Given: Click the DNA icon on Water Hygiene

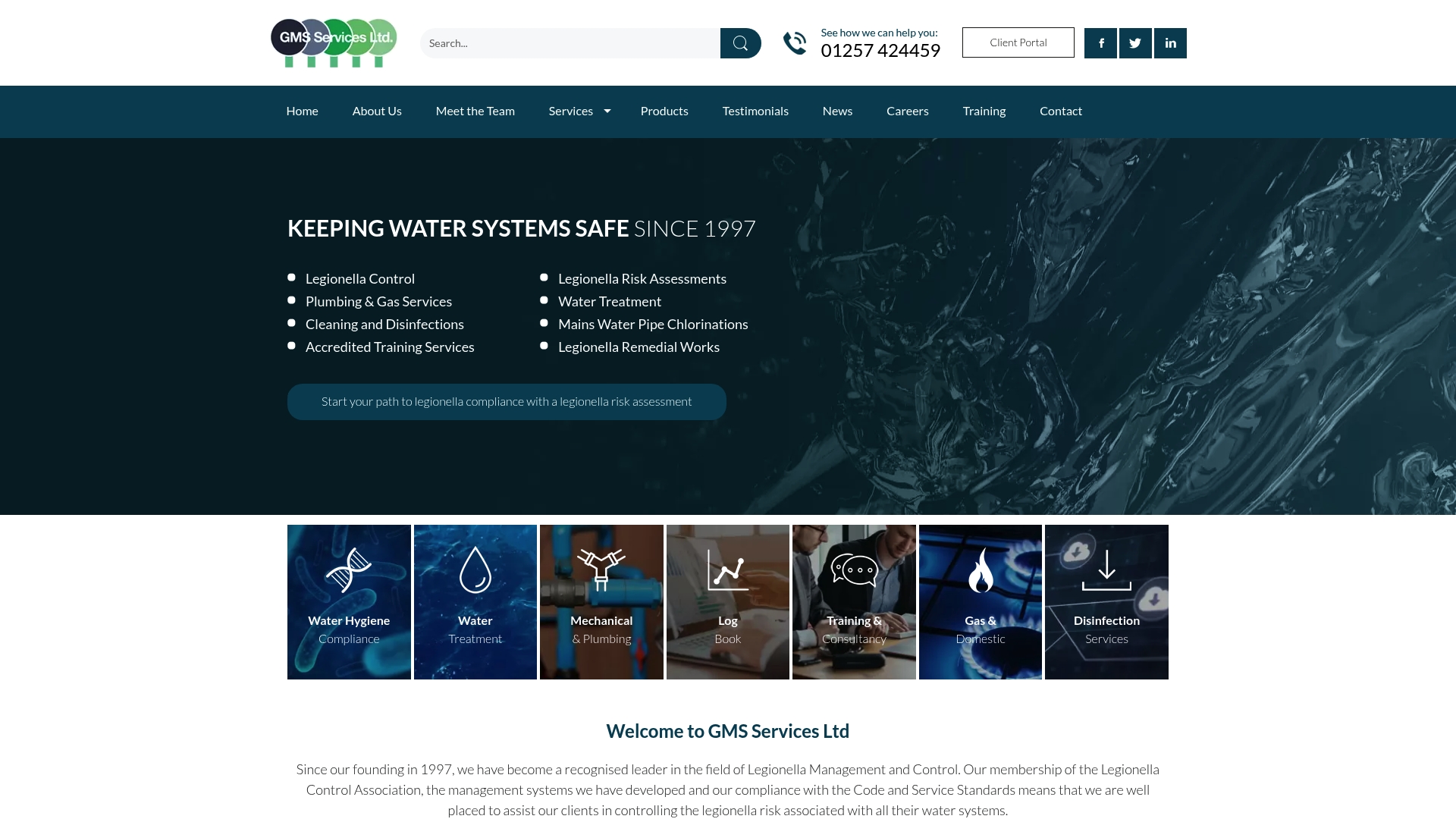Looking at the screenshot, I should tap(349, 570).
